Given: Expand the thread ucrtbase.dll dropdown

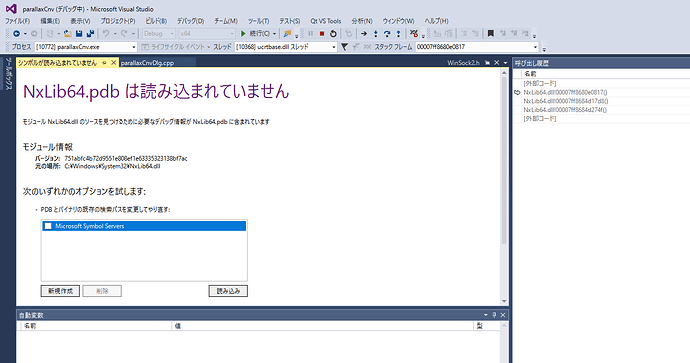Looking at the screenshot, I should 334,47.
